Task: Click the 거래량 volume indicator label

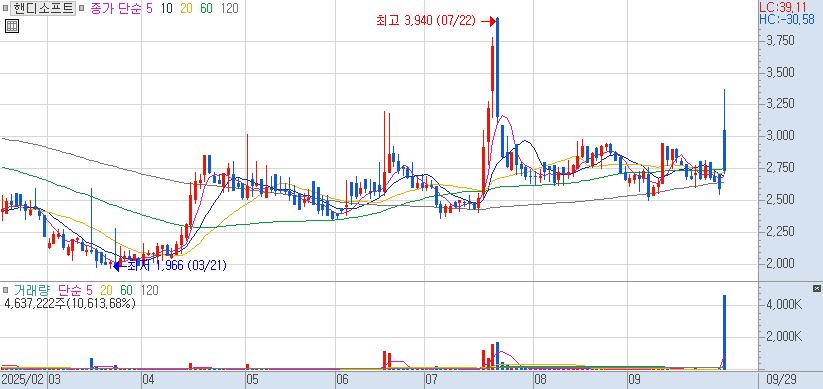Action: click(x=33, y=290)
